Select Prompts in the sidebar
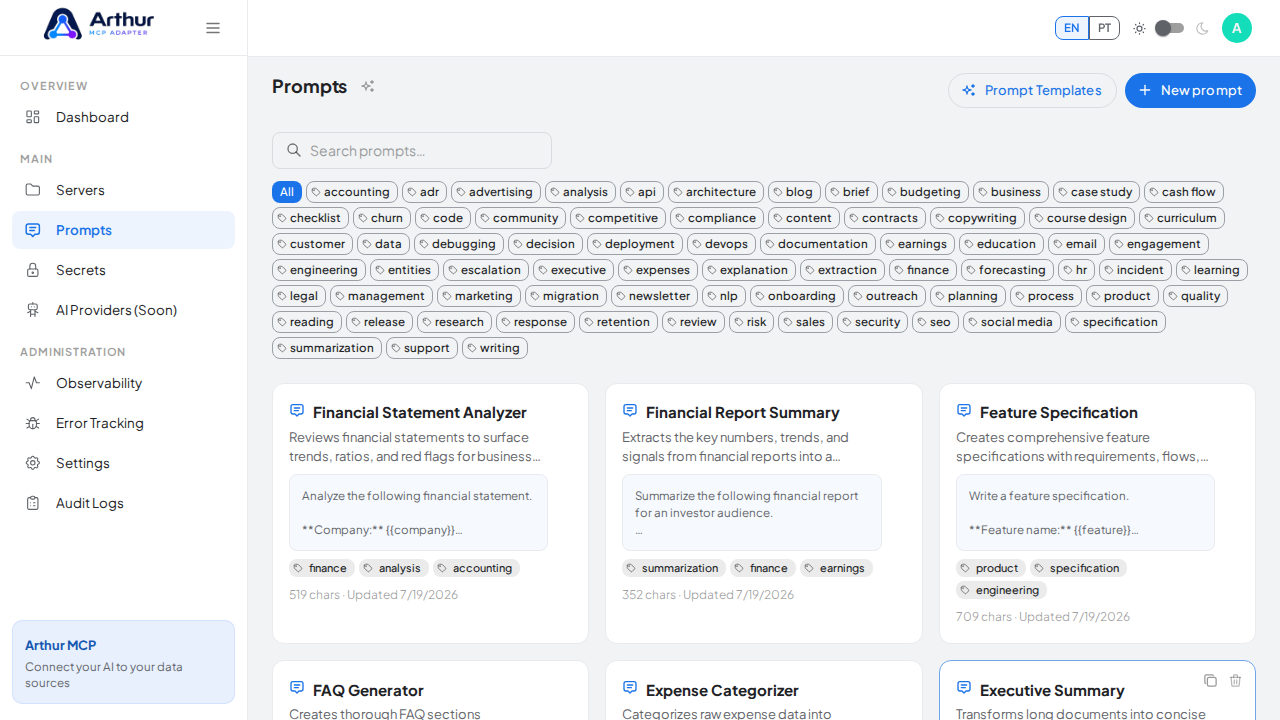This screenshot has height=720, width=1280. 123,230
